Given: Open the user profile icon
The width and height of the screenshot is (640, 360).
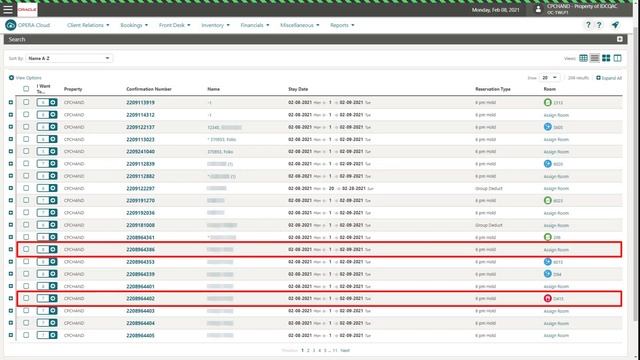Looking at the screenshot, I should [538, 9].
